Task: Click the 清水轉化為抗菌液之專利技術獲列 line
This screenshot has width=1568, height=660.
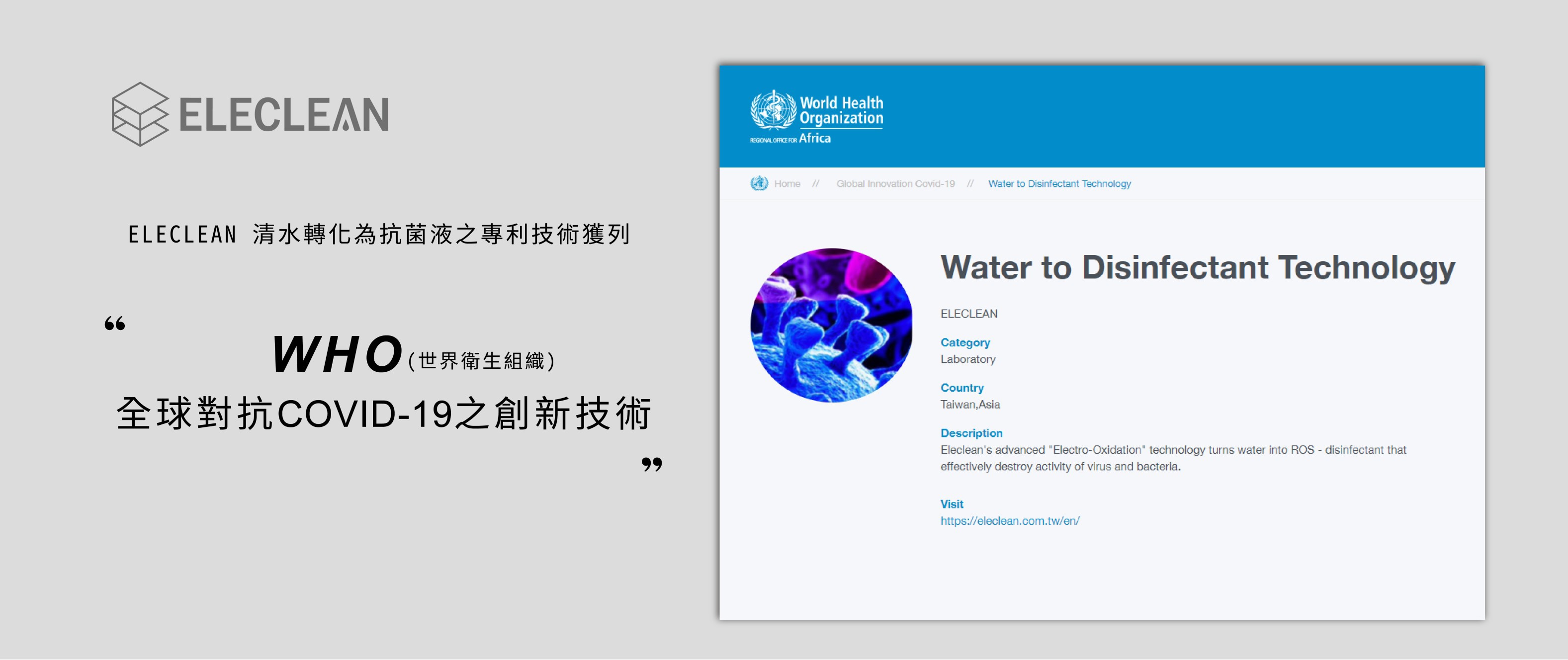Action: pyautogui.click(x=442, y=234)
